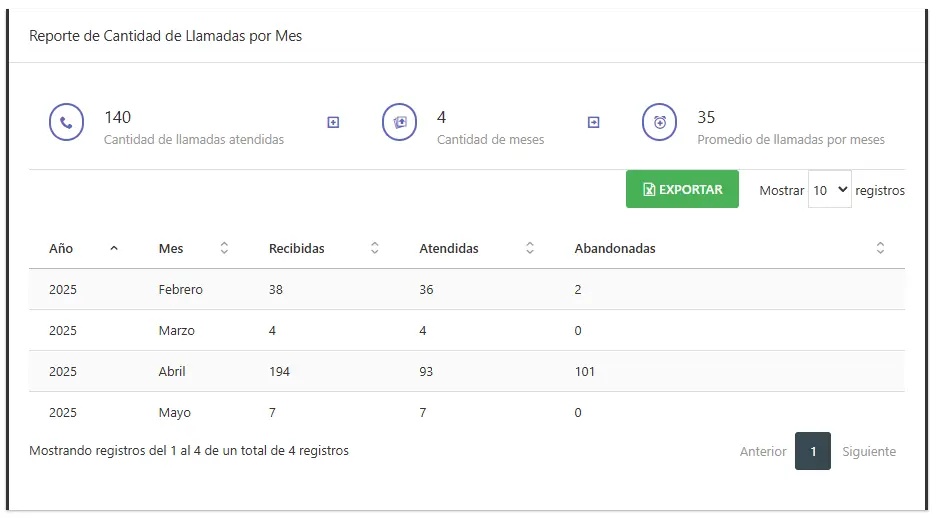Click Abandonadas value 101 in Abril row

pyautogui.click(x=584, y=372)
